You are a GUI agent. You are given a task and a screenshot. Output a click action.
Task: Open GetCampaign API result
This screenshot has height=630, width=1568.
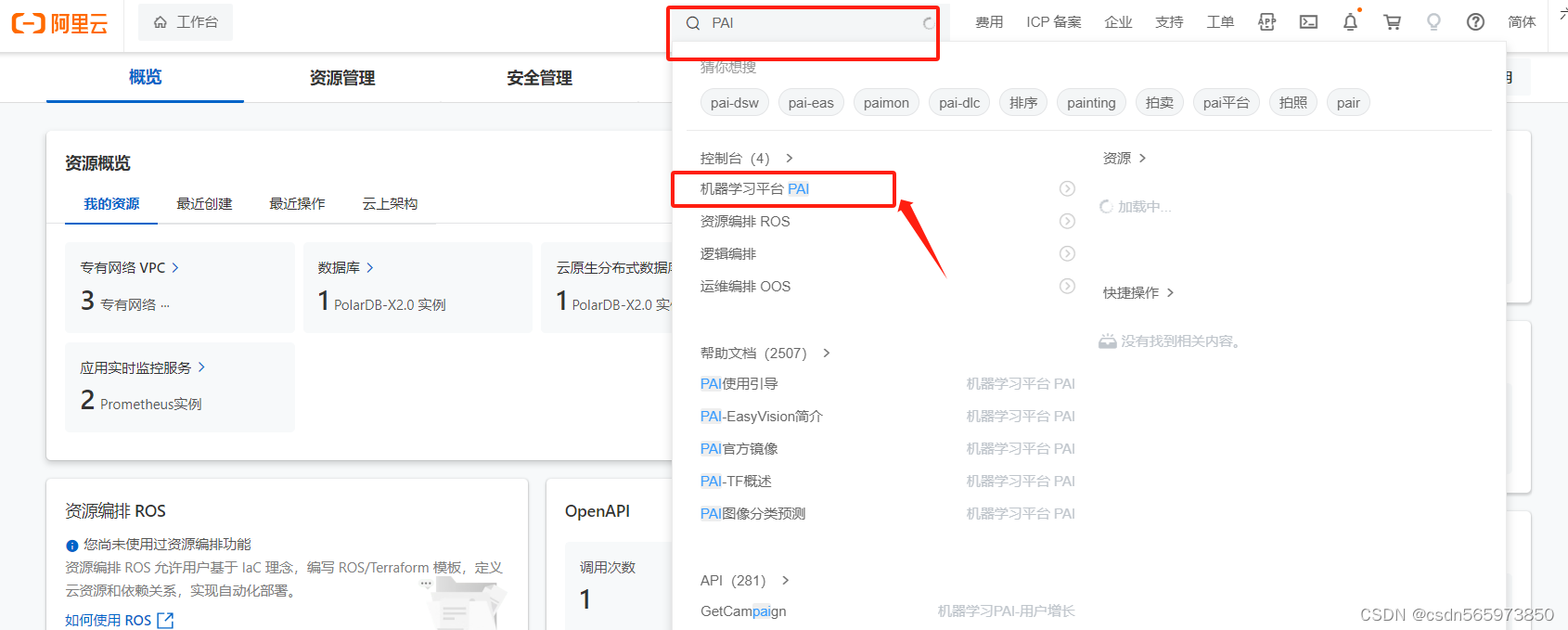coord(743,611)
